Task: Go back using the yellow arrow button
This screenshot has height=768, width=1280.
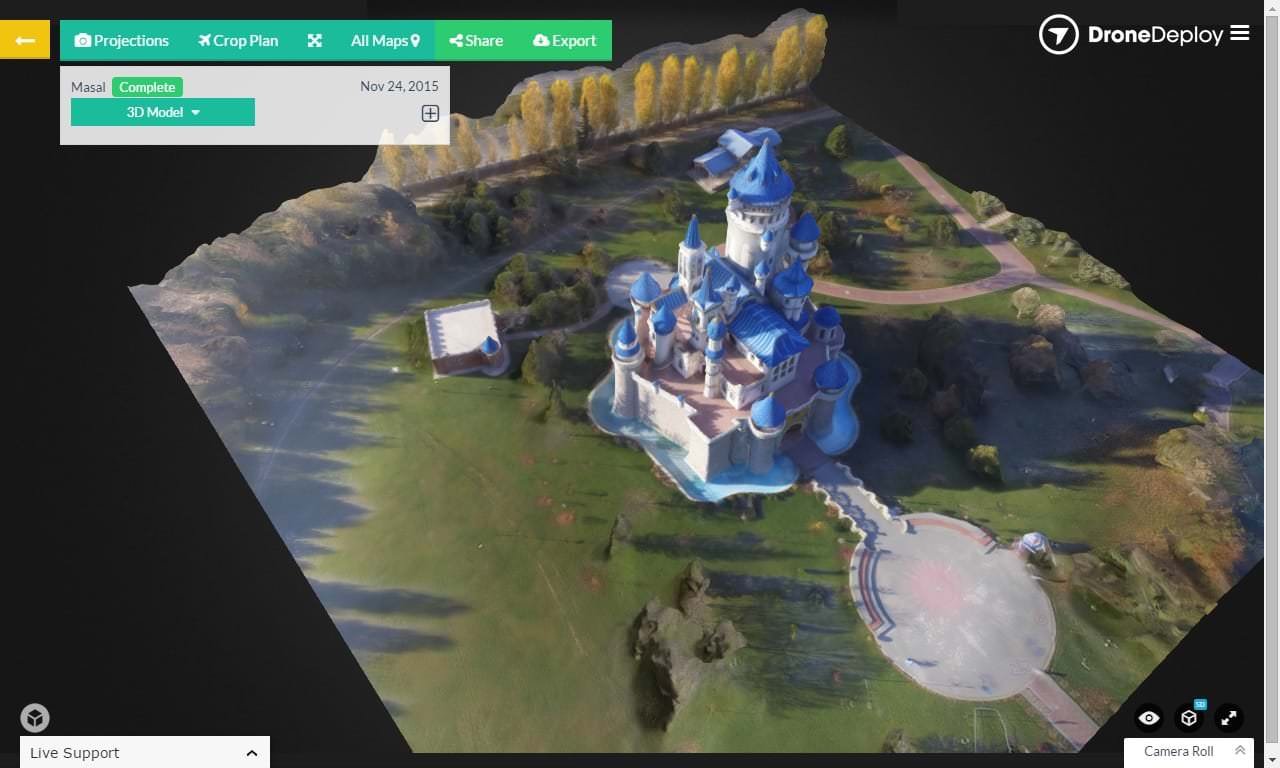Action: [x=25, y=40]
